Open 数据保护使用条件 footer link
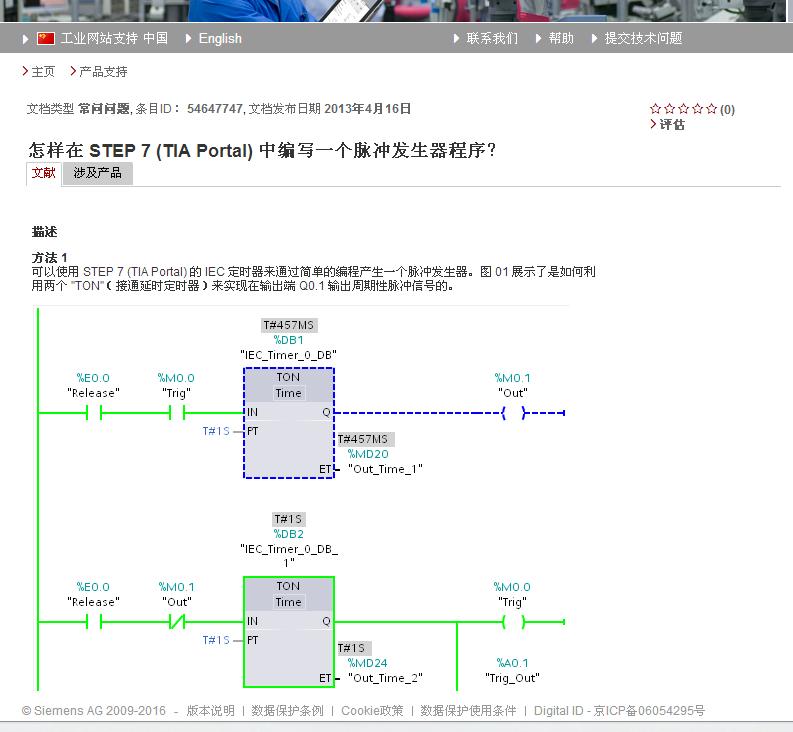 click(x=468, y=711)
